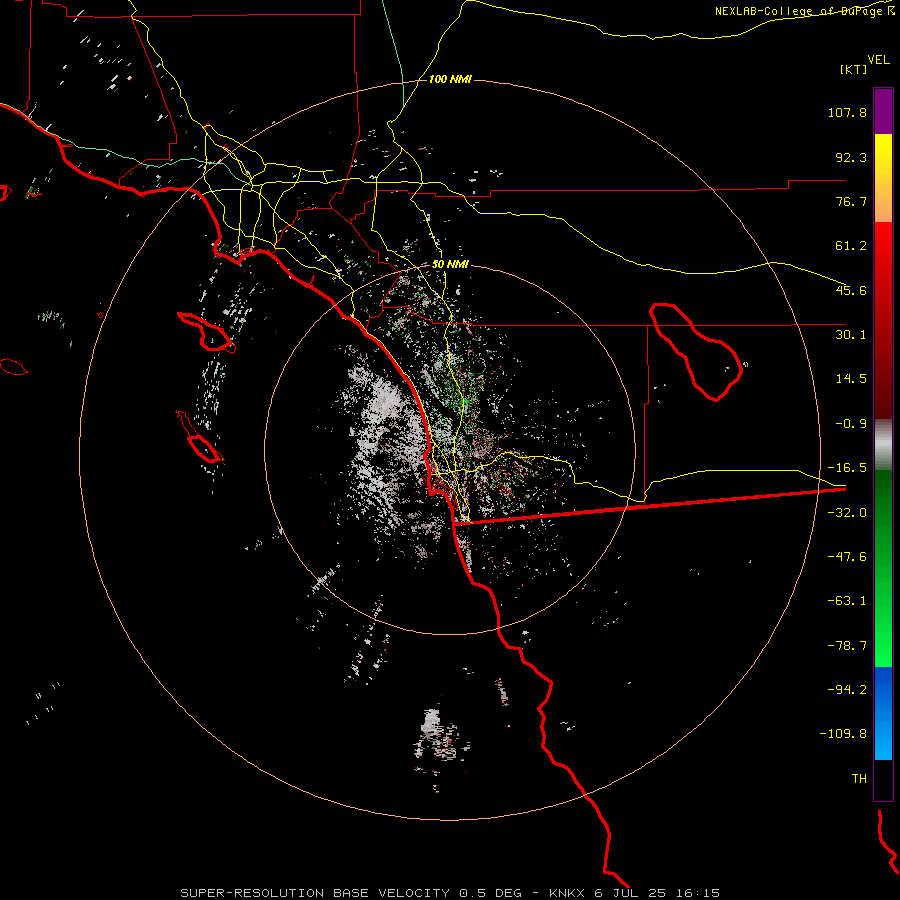This screenshot has width=900, height=900.
Task: Select the 61.2 scale value
Action: [851, 246]
